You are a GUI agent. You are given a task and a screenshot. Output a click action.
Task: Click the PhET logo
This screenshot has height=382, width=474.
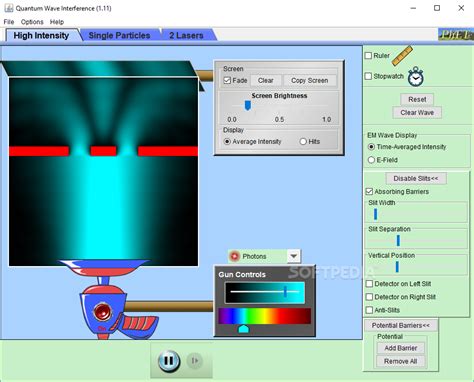pyautogui.click(x=456, y=35)
